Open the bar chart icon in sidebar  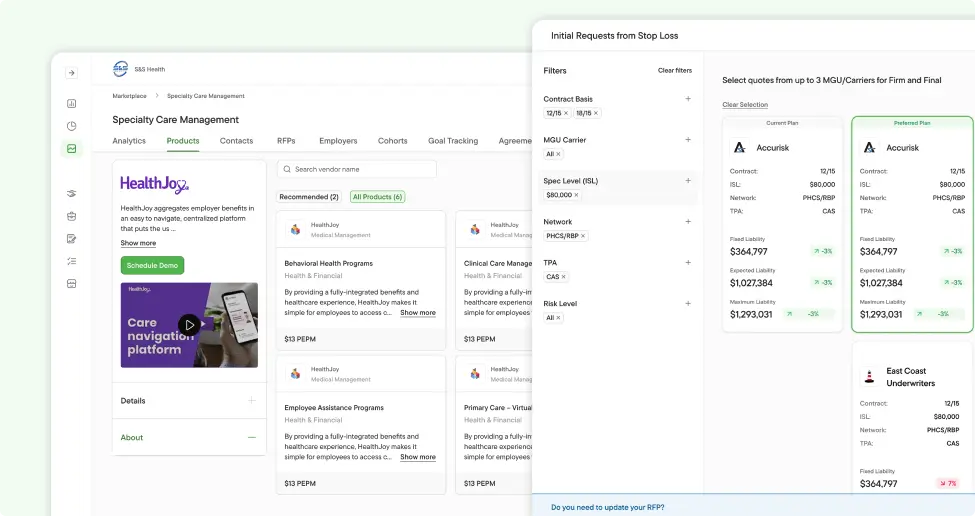71,103
